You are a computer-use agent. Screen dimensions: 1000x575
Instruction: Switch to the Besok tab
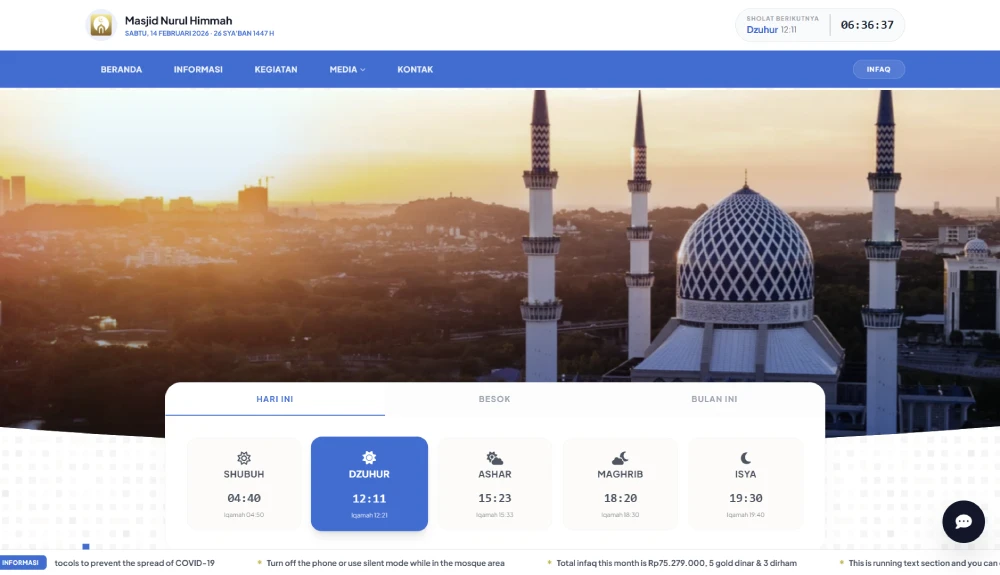coord(494,399)
